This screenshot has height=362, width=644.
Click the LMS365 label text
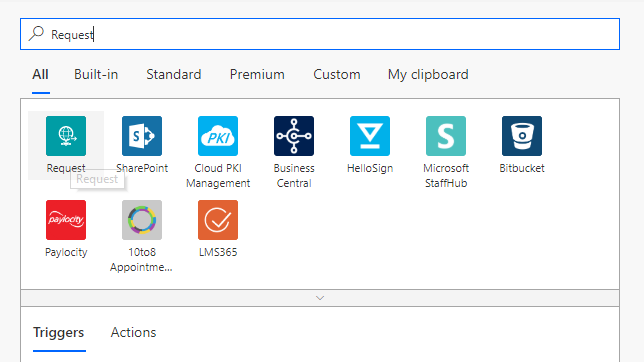(x=218, y=252)
